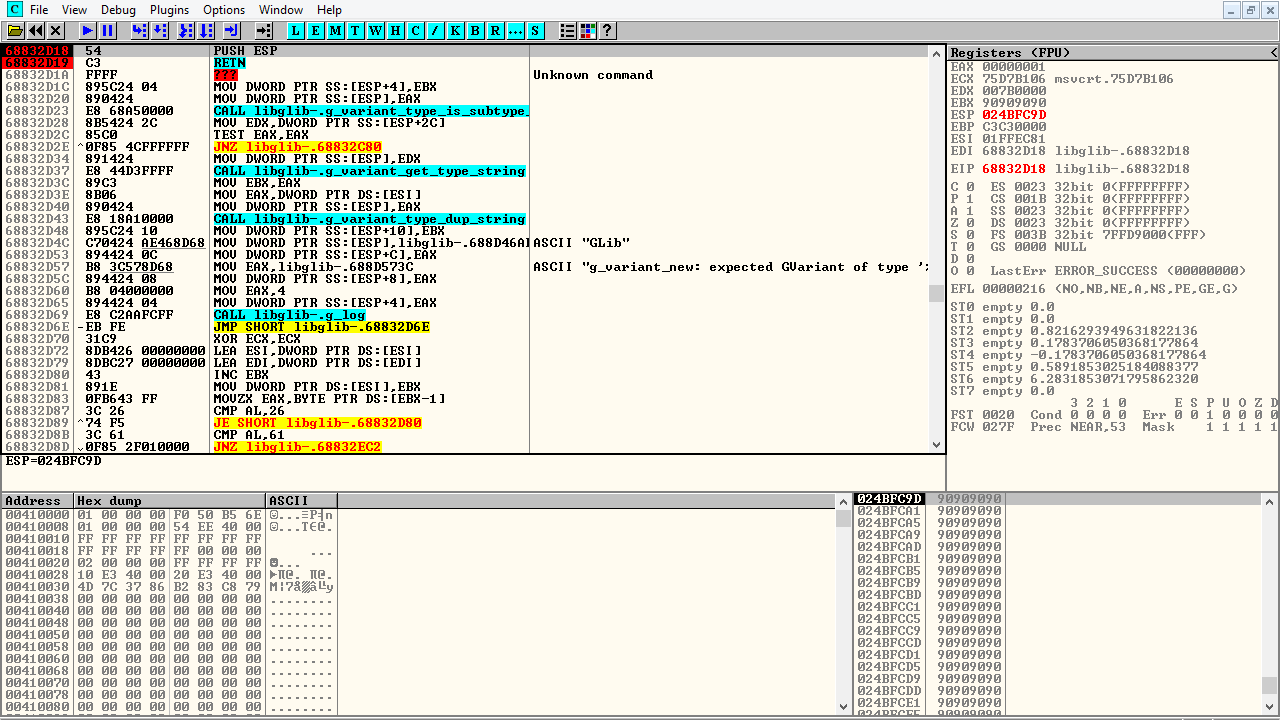Open debugging options list icon

[568, 31]
